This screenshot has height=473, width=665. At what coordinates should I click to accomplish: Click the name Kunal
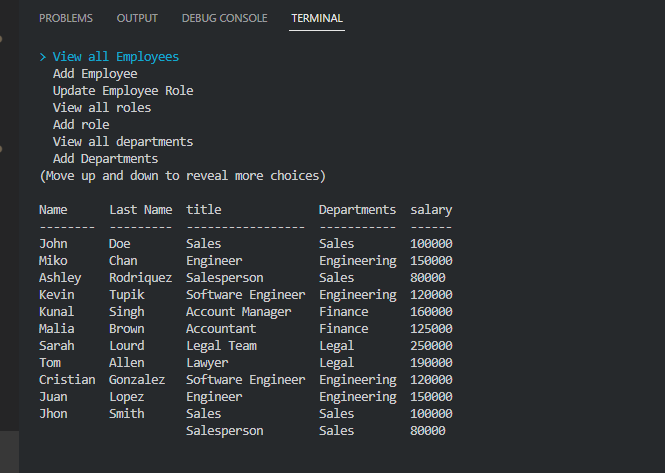[56, 311]
